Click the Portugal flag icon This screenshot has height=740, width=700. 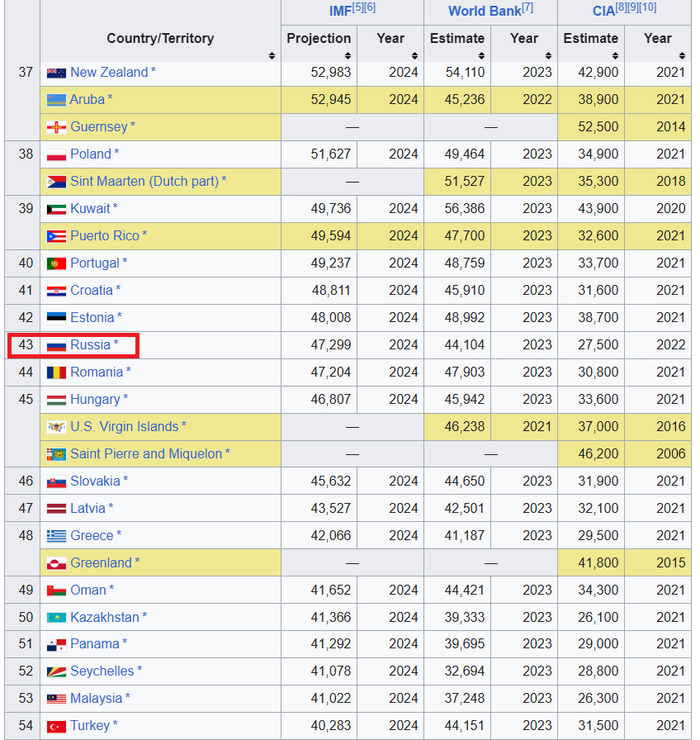point(56,263)
